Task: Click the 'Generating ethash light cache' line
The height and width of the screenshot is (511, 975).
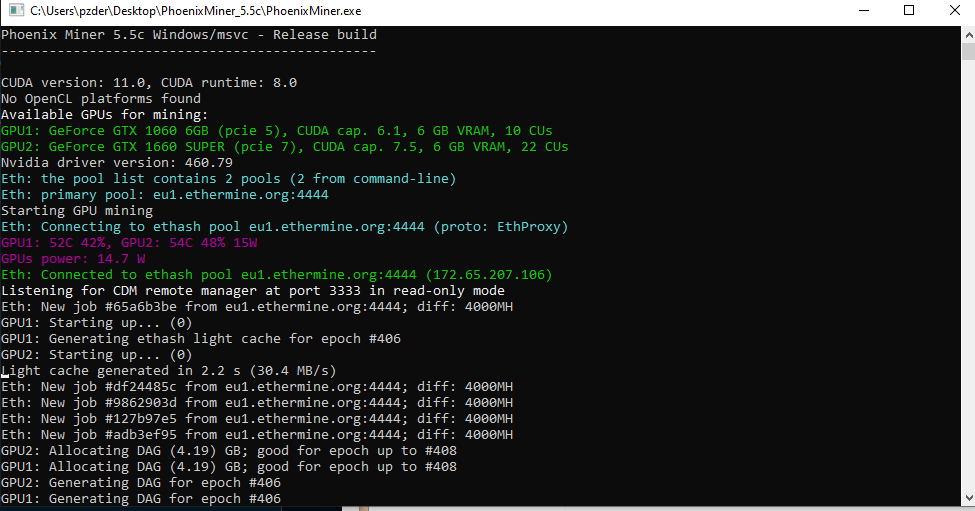Action: click(201, 339)
